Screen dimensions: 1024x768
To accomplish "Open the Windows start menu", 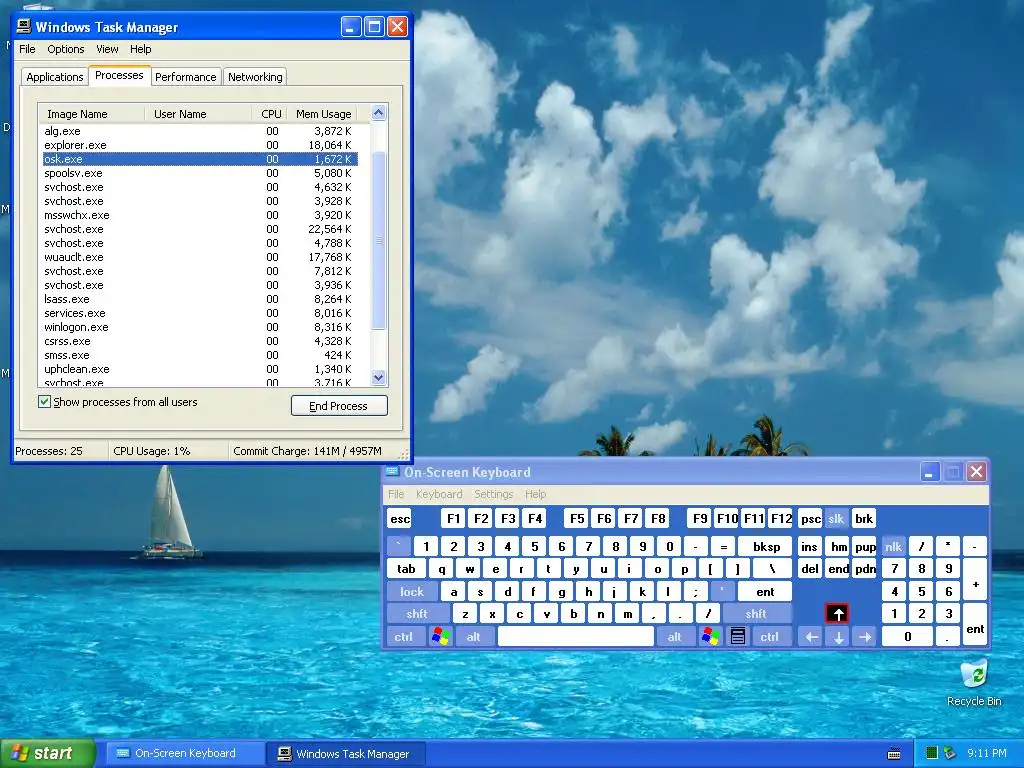I will 47,753.
